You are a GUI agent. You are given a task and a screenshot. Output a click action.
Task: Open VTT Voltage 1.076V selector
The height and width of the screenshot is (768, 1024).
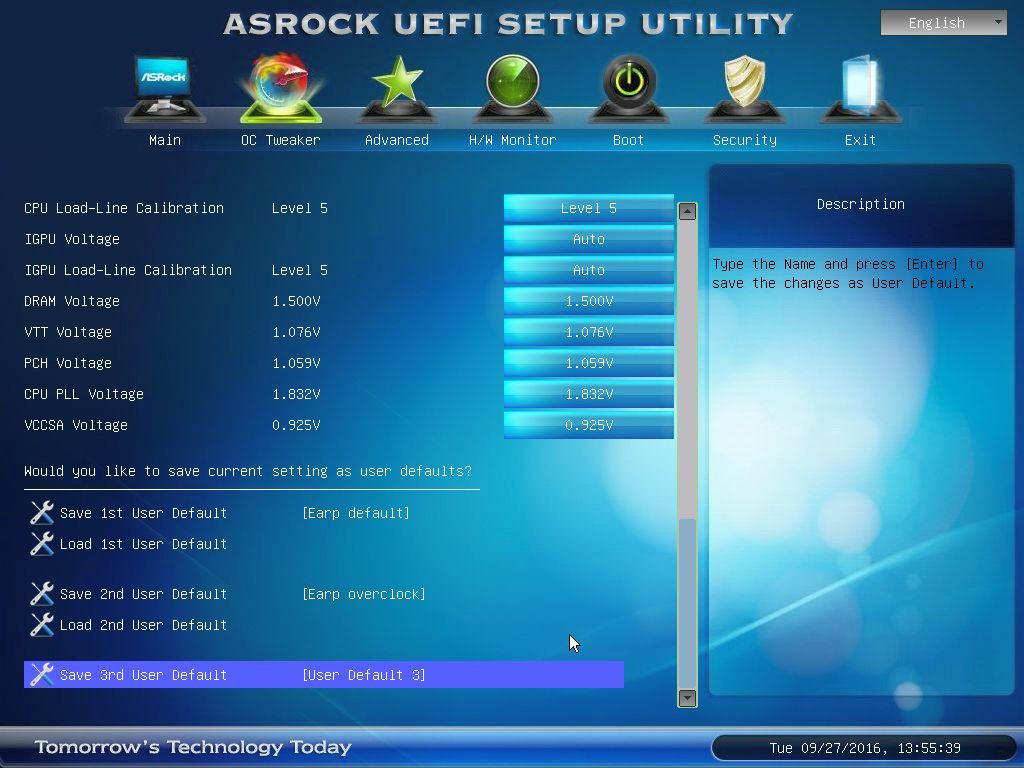tap(588, 332)
